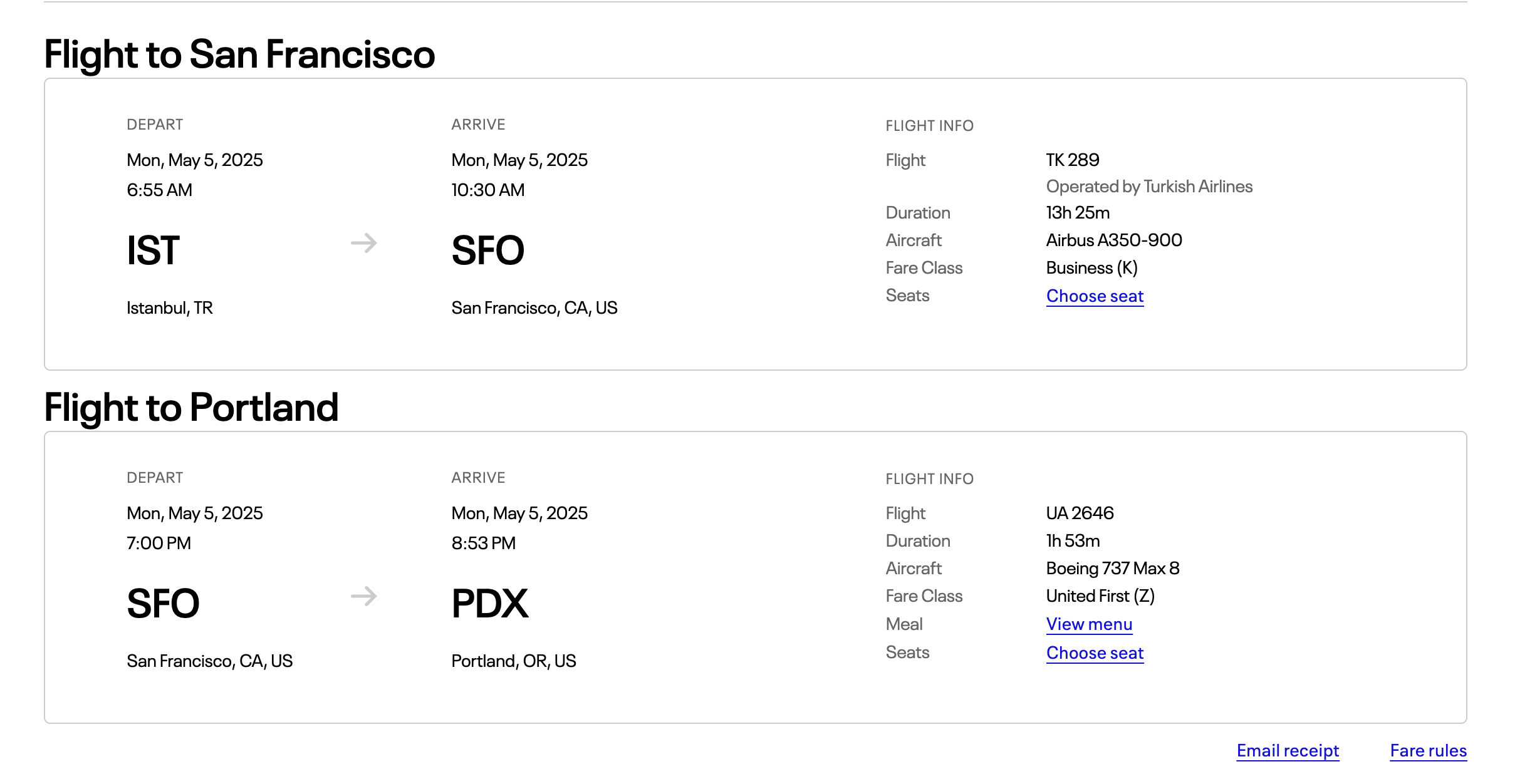The width and height of the screenshot is (1515, 784).
Task: Open the Fare rules link
Action: [x=1428, y=751]
